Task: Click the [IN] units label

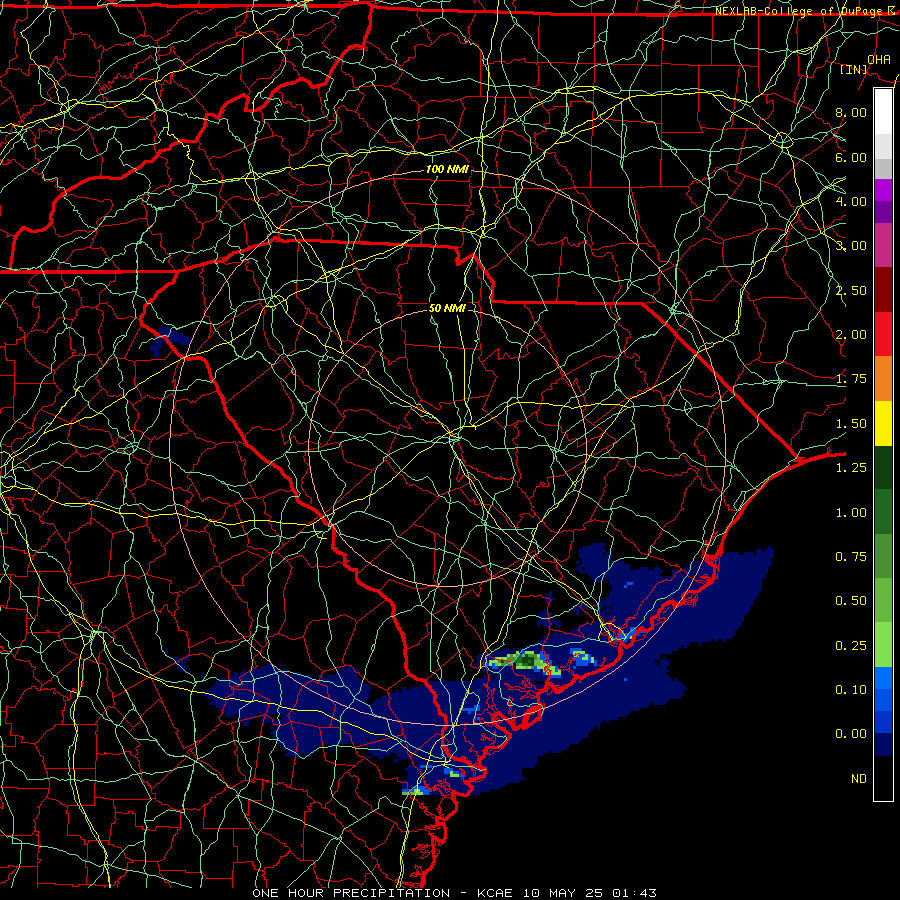Action: tap(854, 69)
